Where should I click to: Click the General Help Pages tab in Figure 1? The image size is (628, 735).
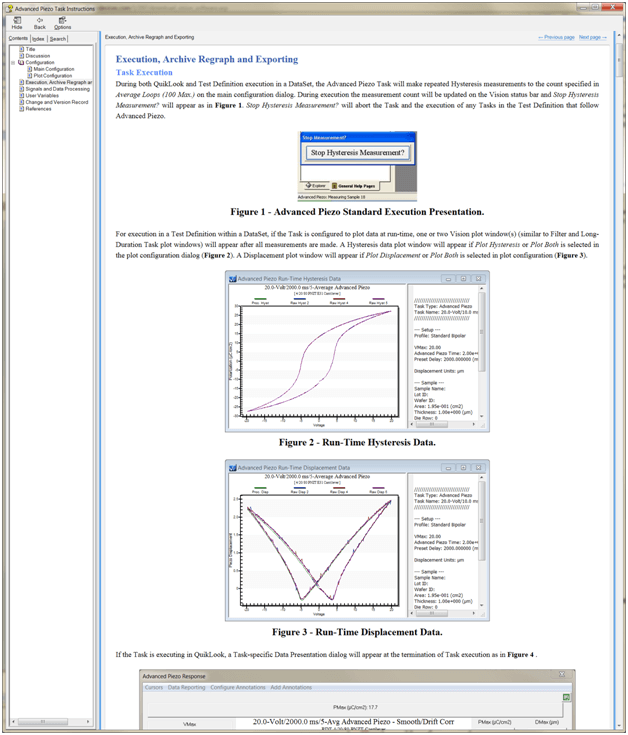tap(355, 186)
